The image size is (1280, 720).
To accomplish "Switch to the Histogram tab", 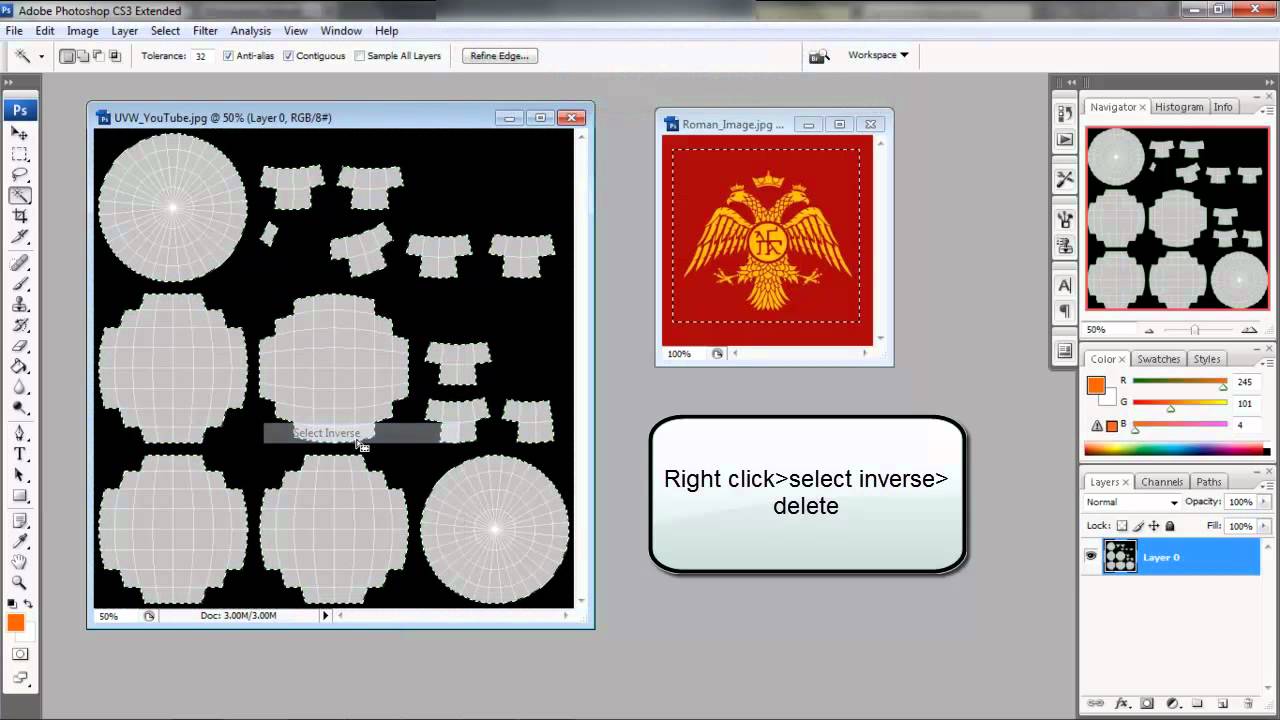I will click(1179, 107).
